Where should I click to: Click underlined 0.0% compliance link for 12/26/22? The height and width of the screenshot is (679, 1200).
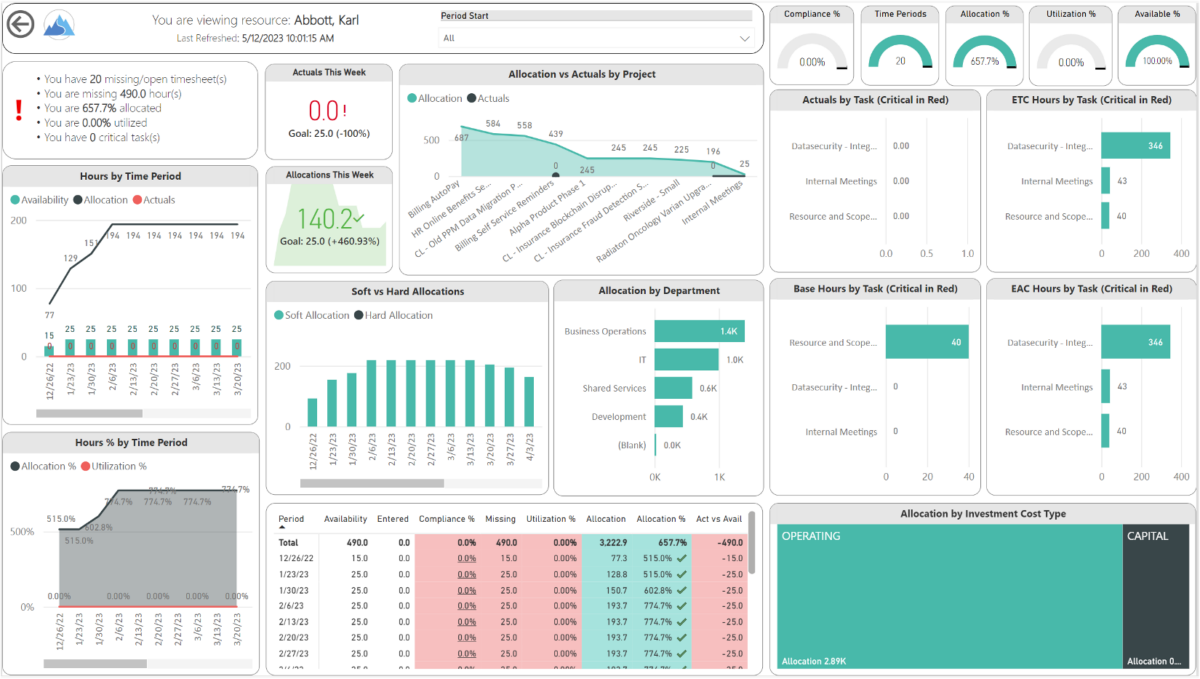pos(467,559)
